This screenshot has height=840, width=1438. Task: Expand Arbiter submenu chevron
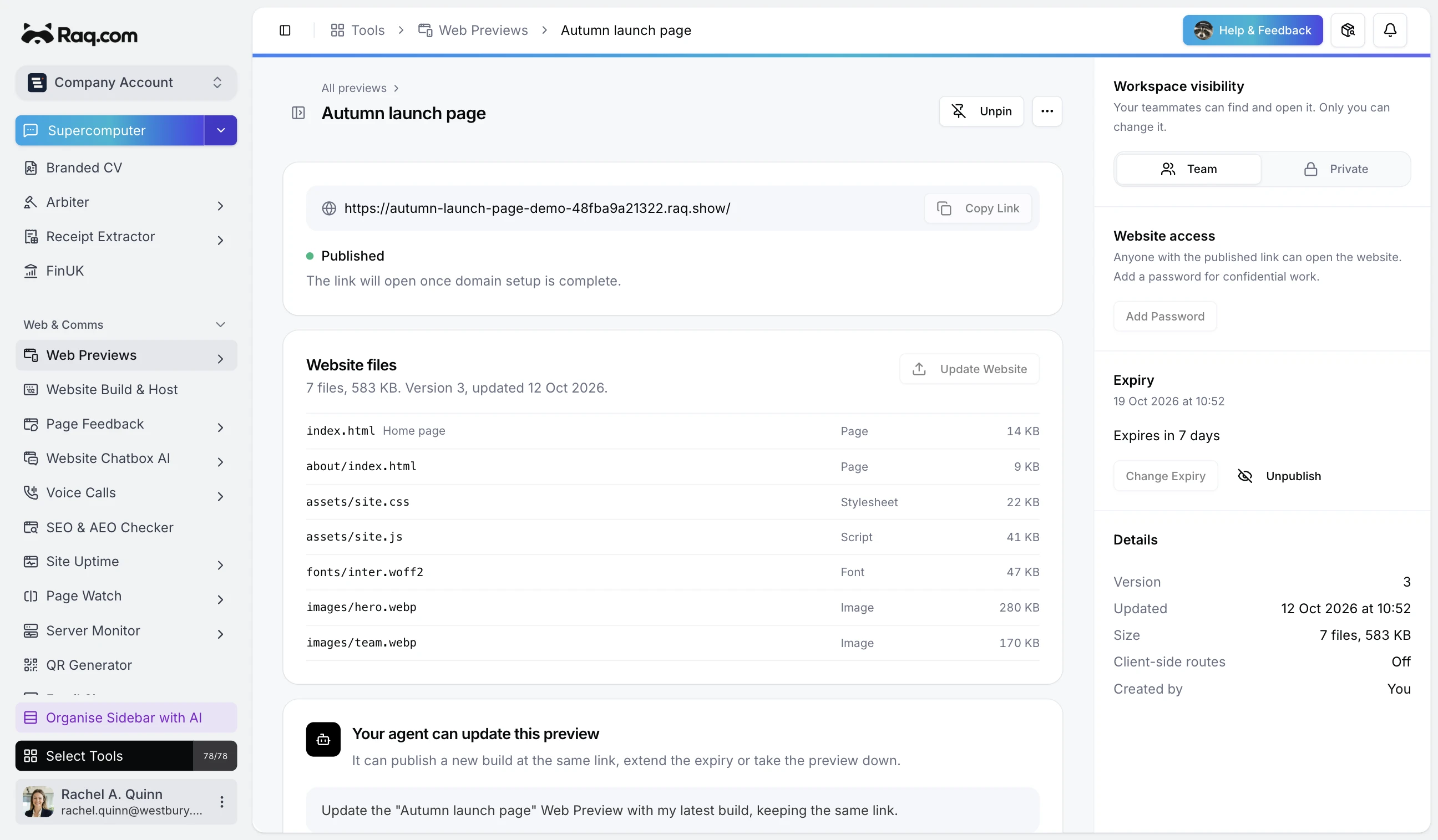[x=220, y=205]
